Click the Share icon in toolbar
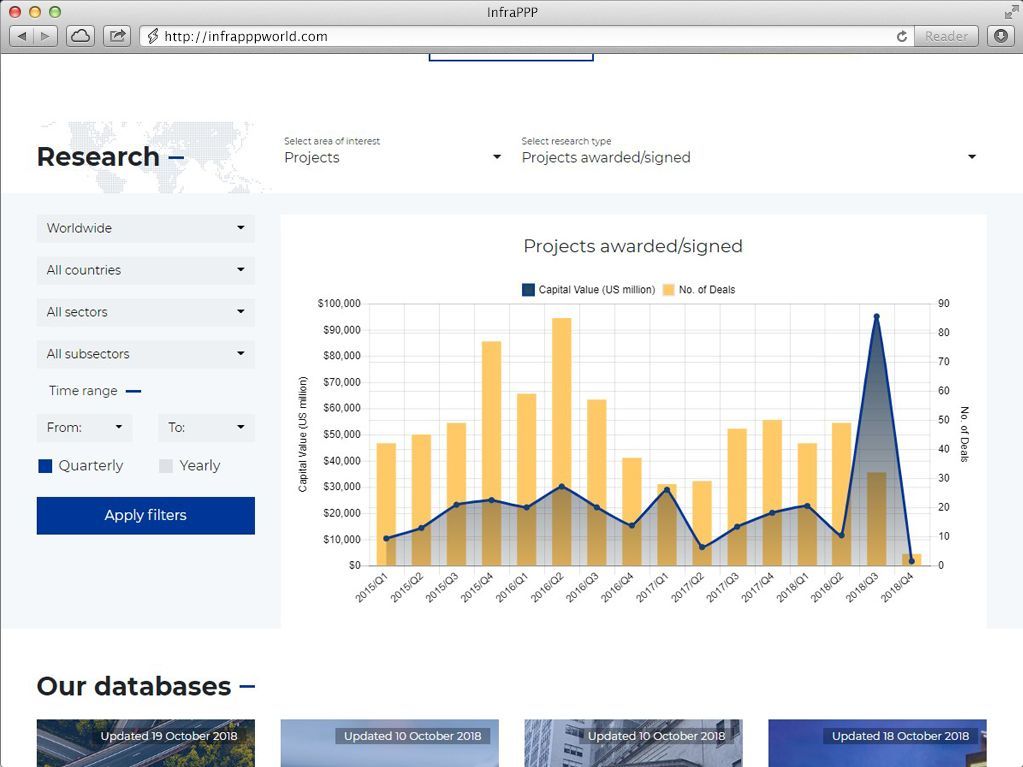The image size is (1023, 767). tap(117, 36)
